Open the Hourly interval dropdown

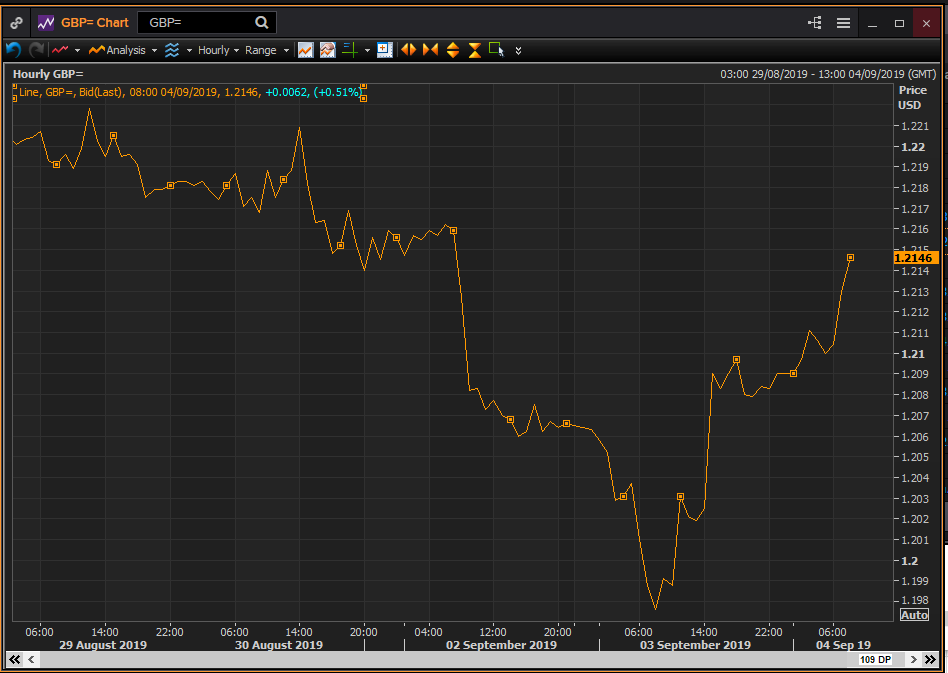pyautogui.click(x=218, y=50)
